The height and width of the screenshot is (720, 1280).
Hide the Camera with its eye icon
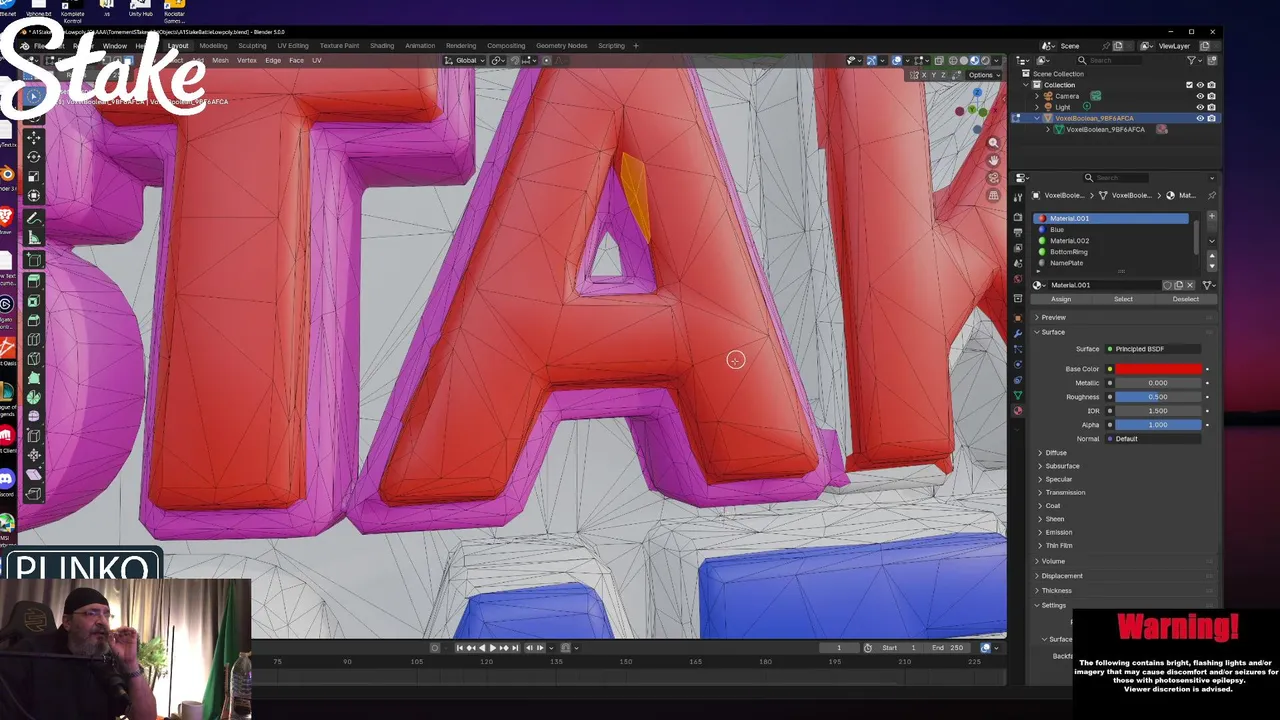[x=1200, y=96]
